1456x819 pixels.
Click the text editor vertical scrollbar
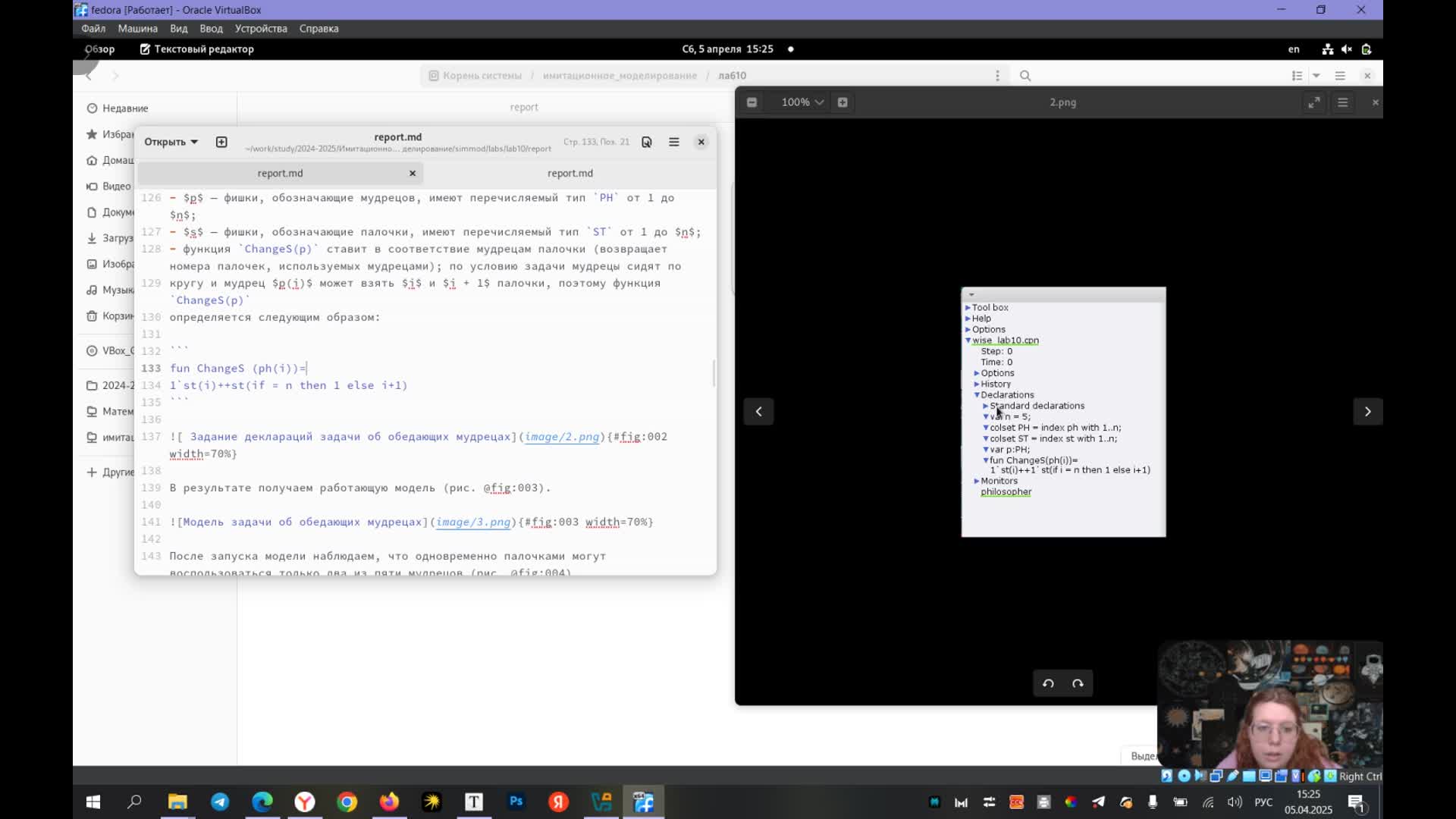point(714,372)
